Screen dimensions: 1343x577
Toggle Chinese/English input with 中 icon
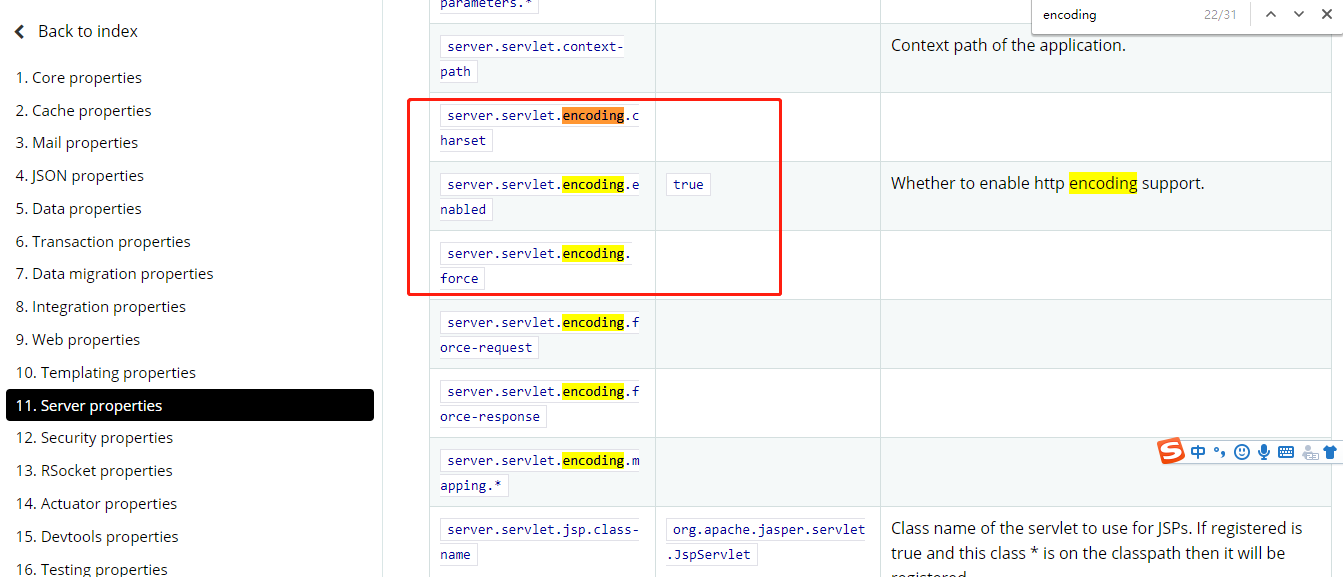pyautogui.click(x=1198, y=452)
